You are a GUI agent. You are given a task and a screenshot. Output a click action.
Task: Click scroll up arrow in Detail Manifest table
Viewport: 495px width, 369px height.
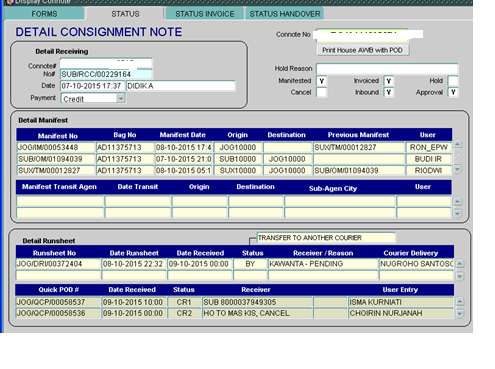click(457, 144)
